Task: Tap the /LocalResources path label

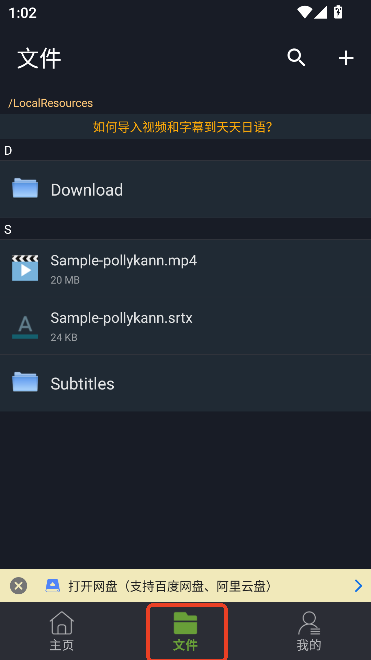Action: [x=51, y=103]
